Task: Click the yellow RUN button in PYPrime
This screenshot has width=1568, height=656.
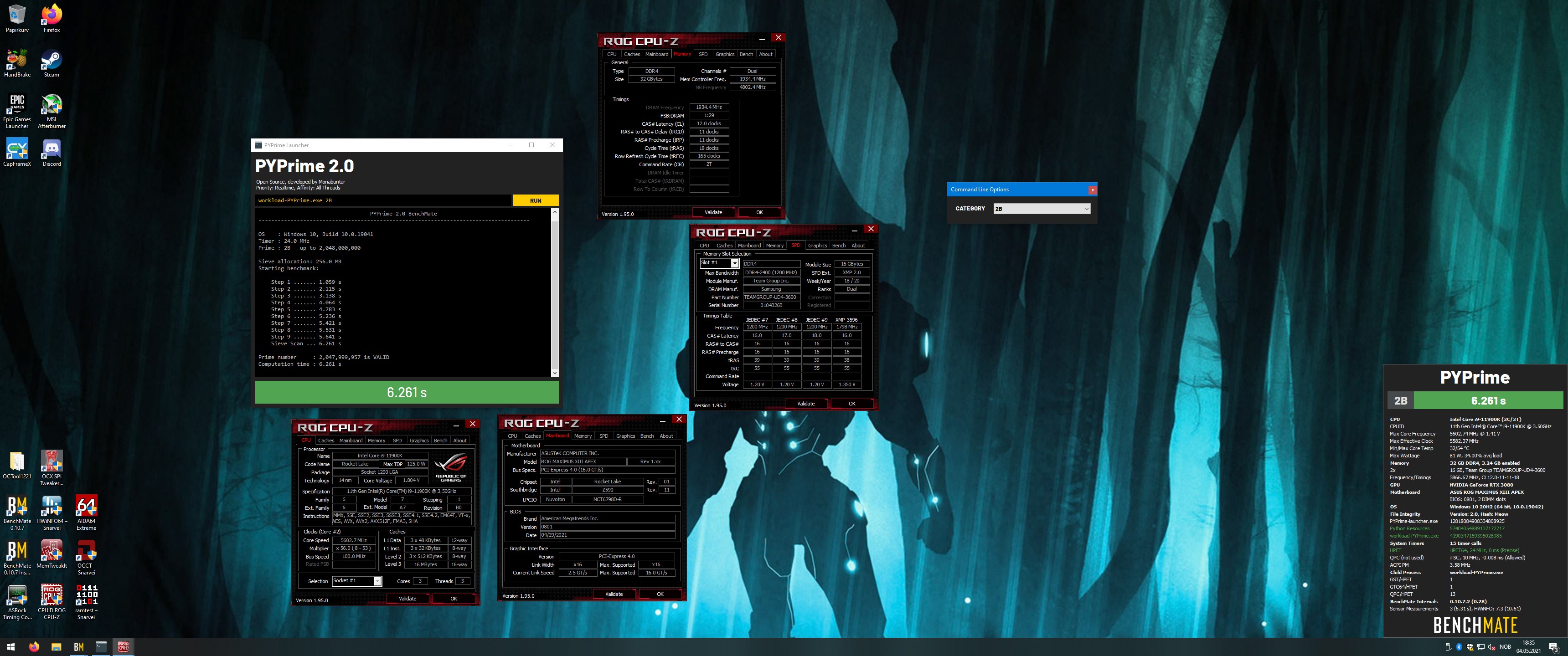Action: tap(536, 200)
